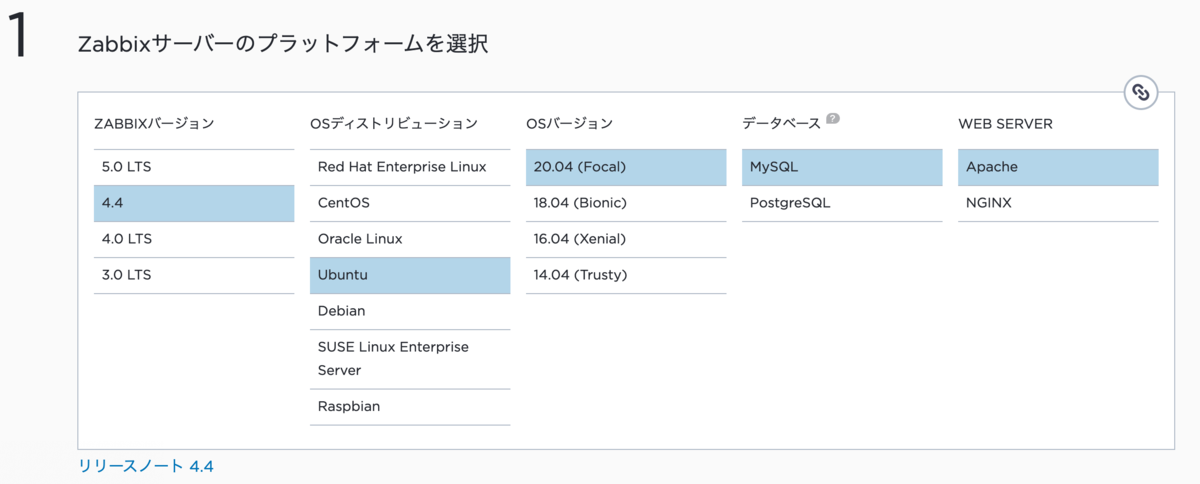Open the database help question mark icon
Viewport: 1200px width, 484px height.
[x=833, y=120]
